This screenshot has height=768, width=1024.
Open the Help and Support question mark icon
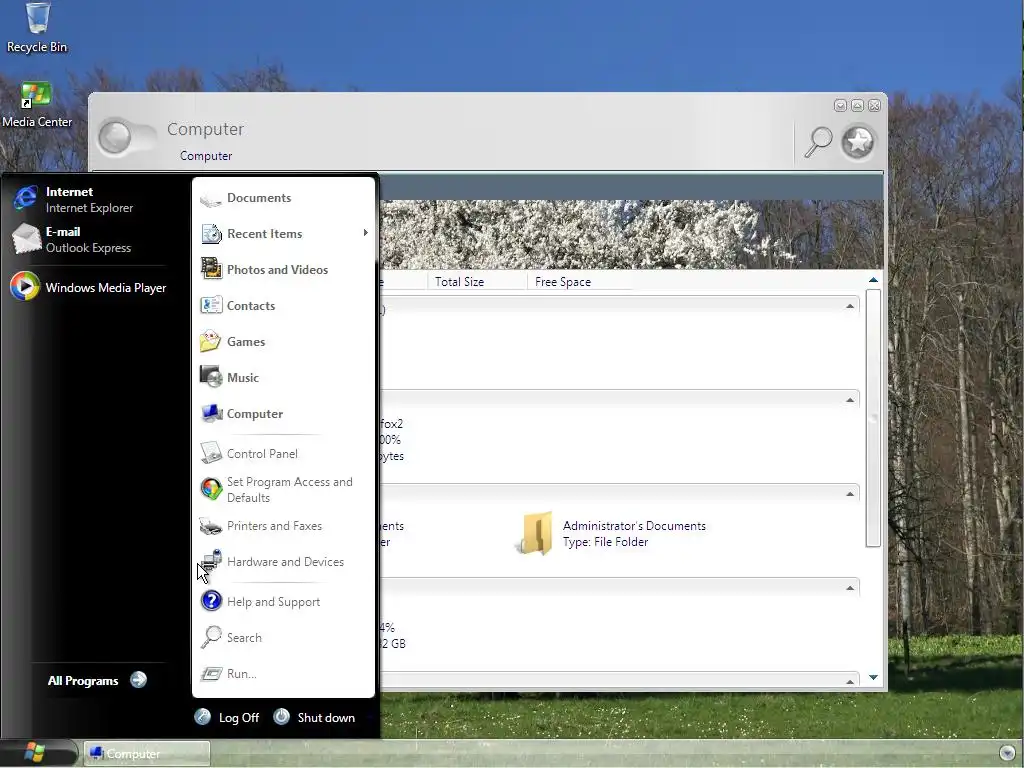tap(211, 601)
